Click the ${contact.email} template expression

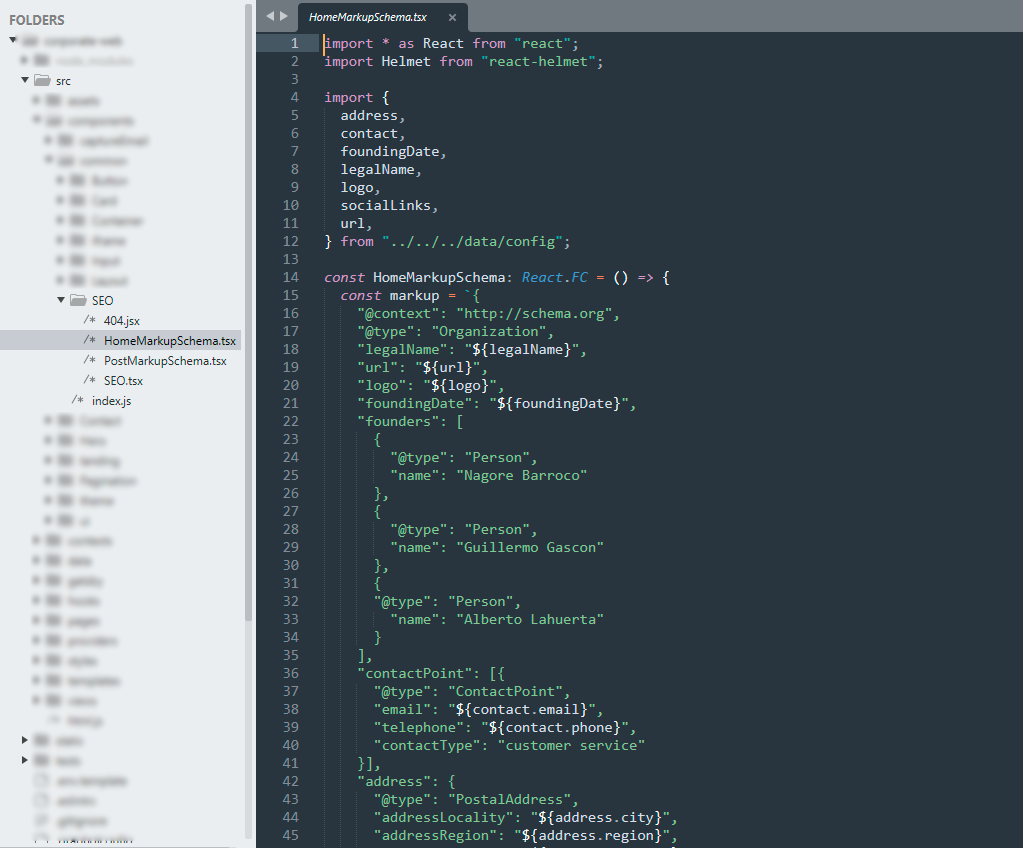click(521, 709)
